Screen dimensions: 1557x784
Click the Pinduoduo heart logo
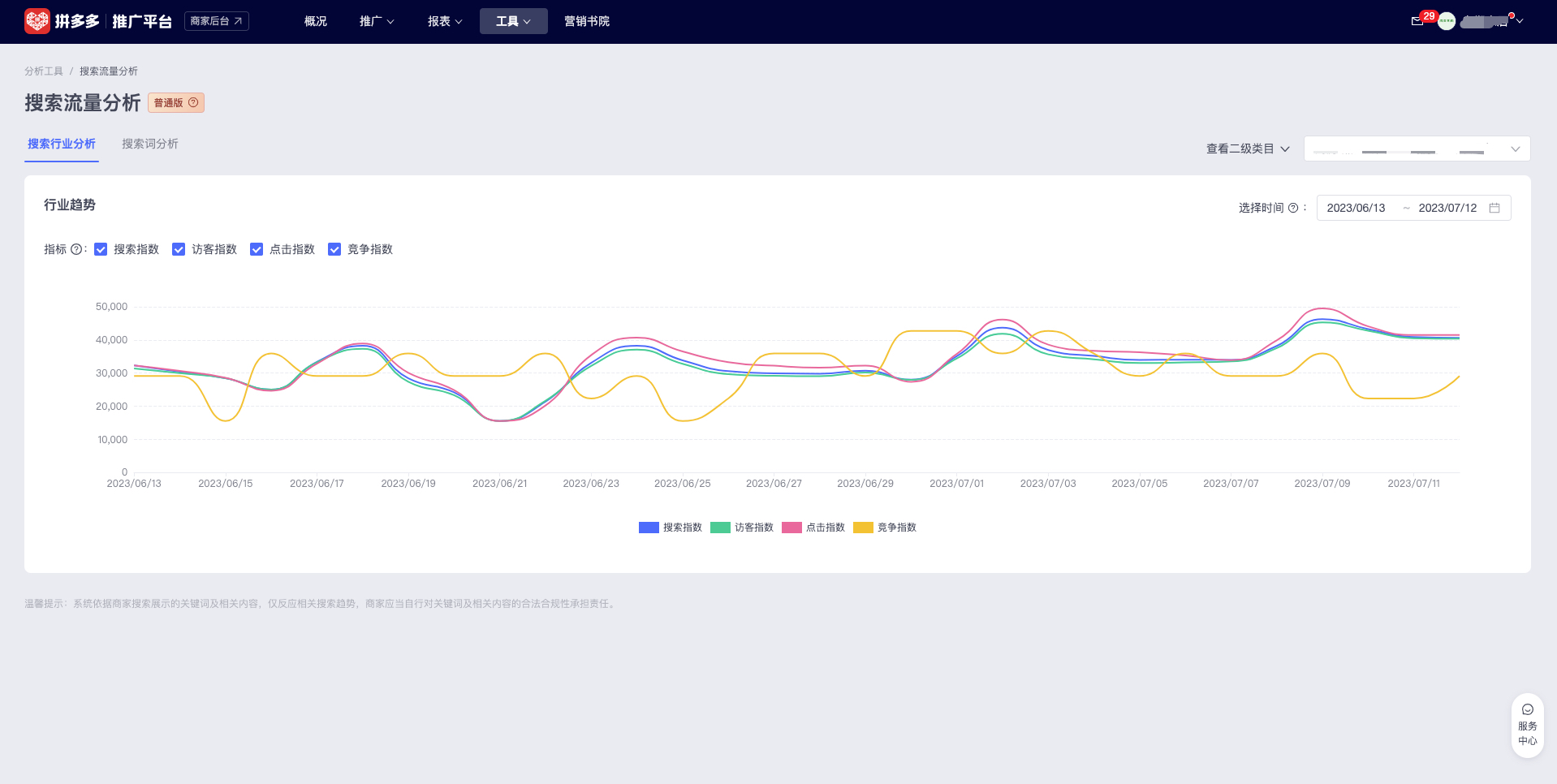coord(37,21)
